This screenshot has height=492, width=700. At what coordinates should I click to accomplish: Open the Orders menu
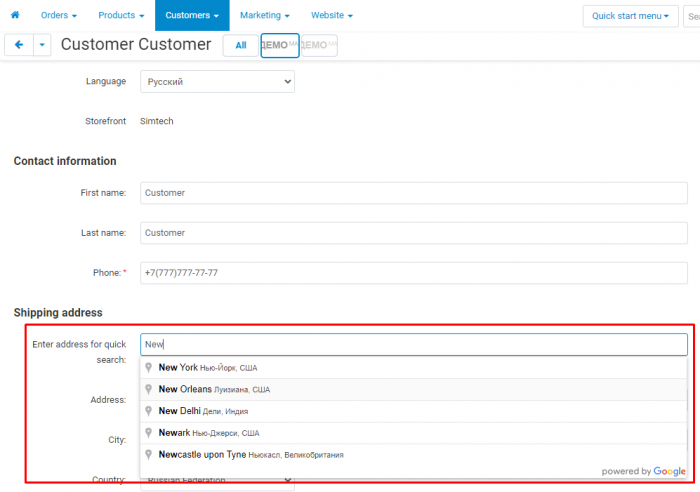point(58,15)
